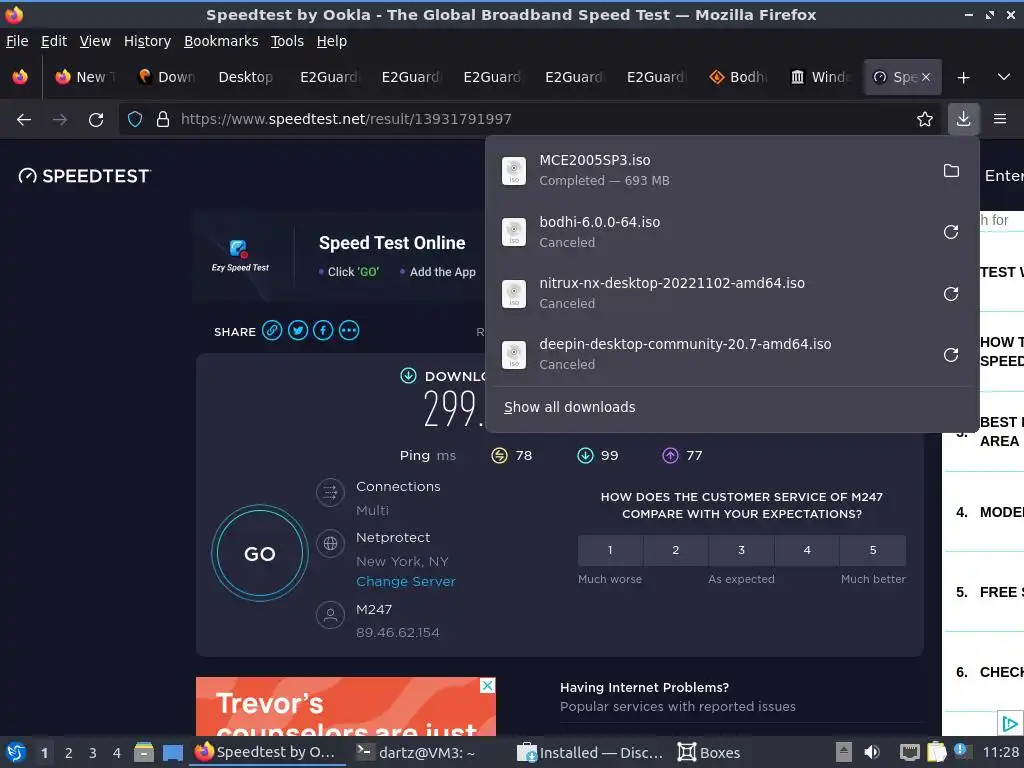Open the History menu

pos(147,41)
